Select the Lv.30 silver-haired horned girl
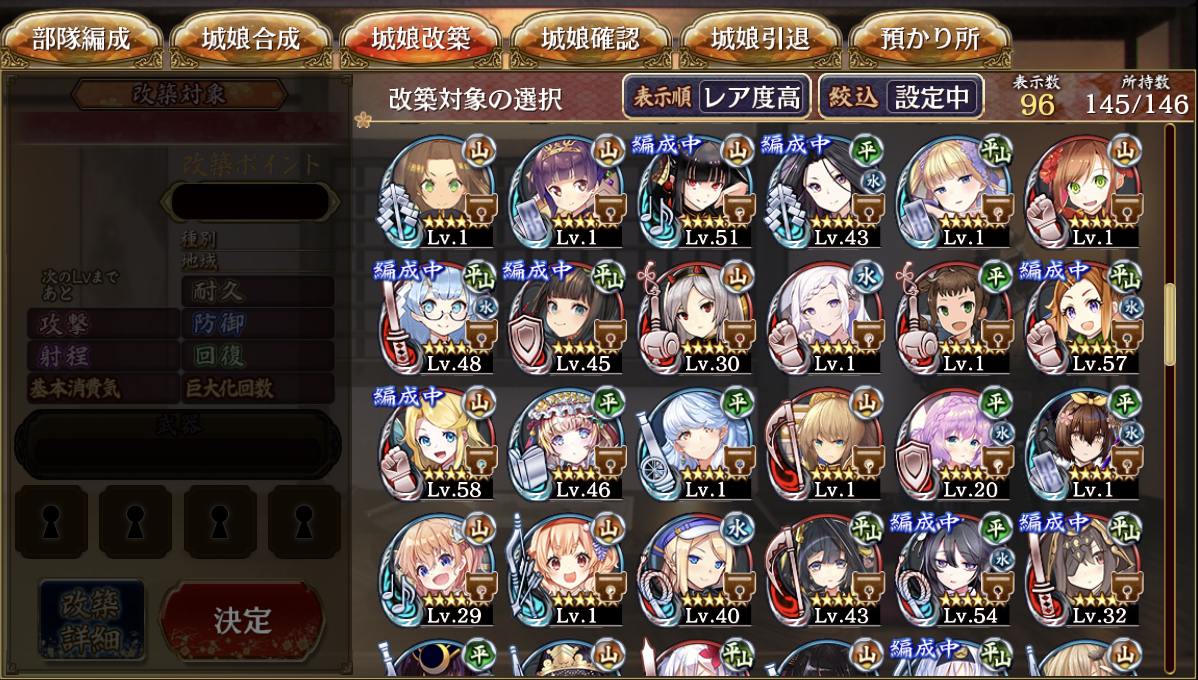The width and height of the screenshot is (1198, 680). (x=695, y=317)
